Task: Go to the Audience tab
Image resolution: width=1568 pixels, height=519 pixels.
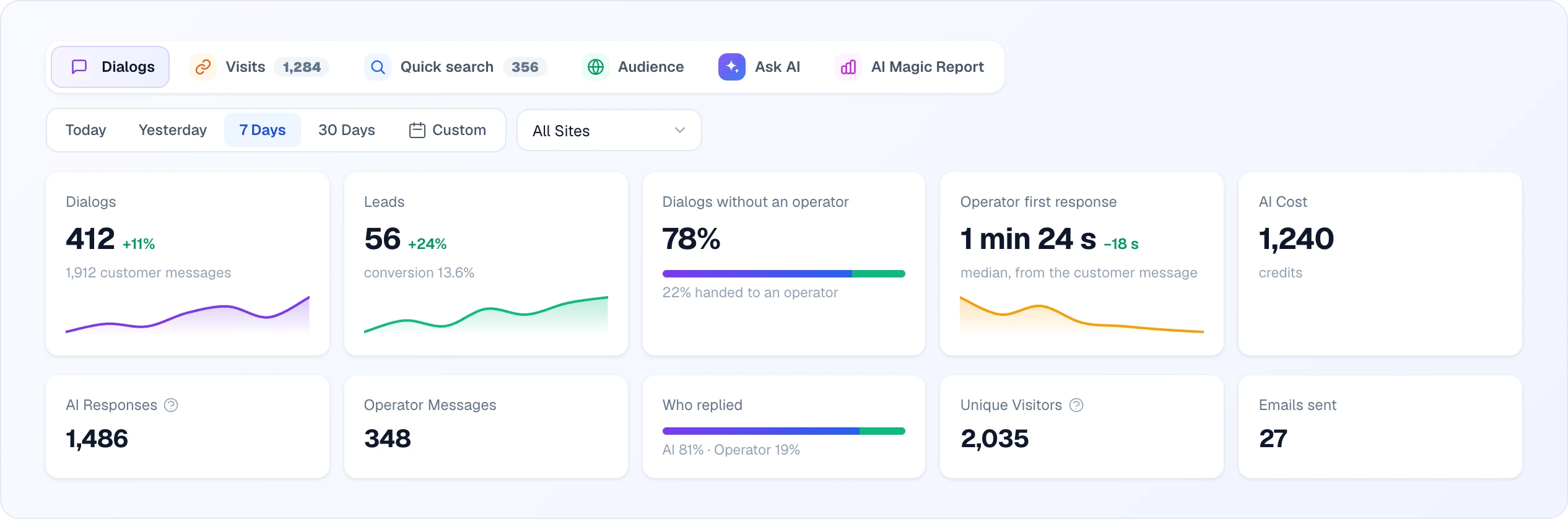Action: coord(633,67)
